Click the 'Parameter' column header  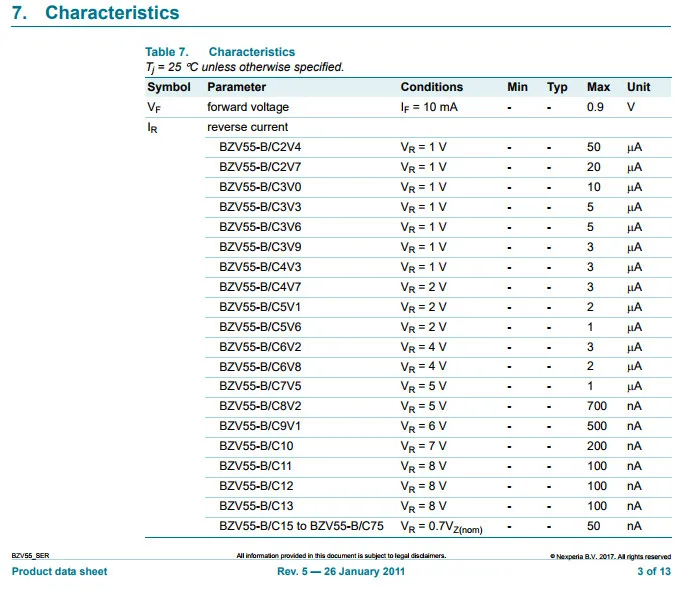(x=236, y=87)
